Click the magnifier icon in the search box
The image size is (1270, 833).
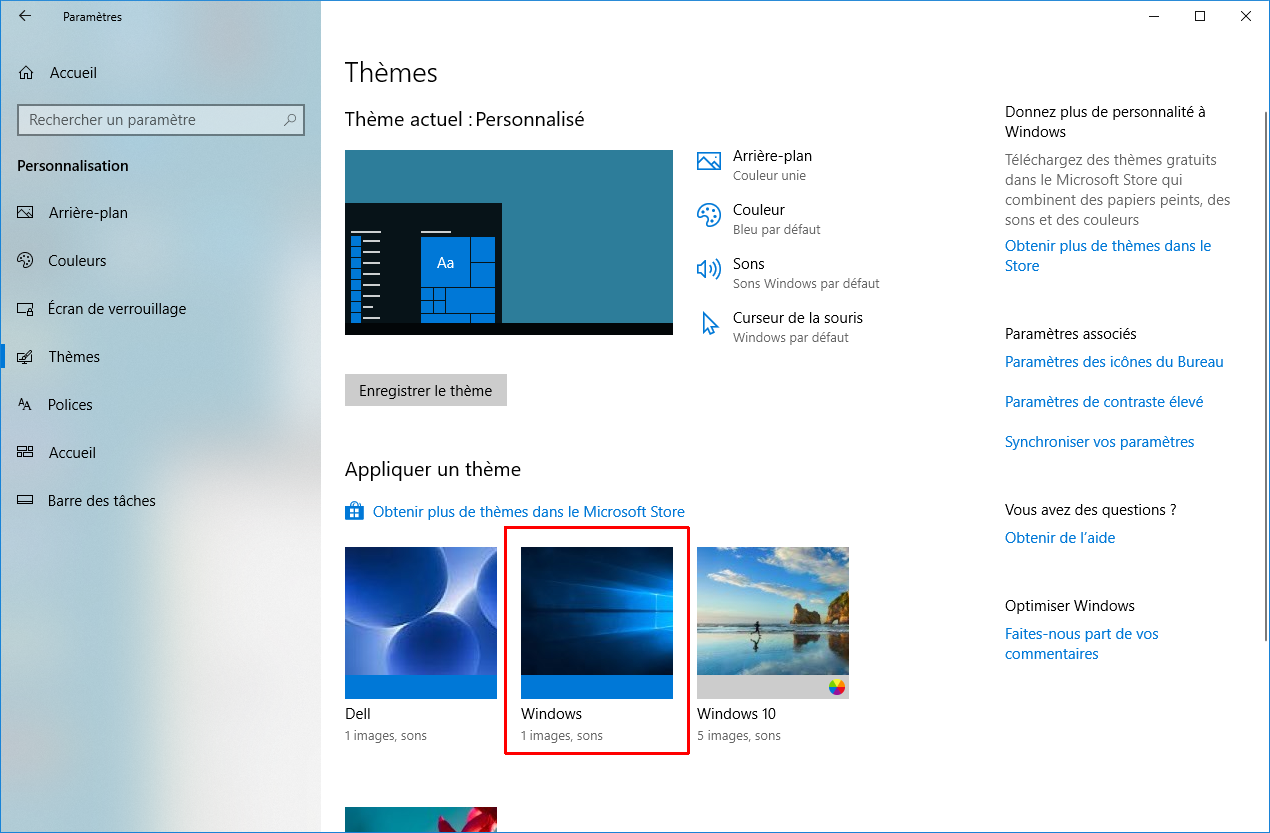(290, 120)
